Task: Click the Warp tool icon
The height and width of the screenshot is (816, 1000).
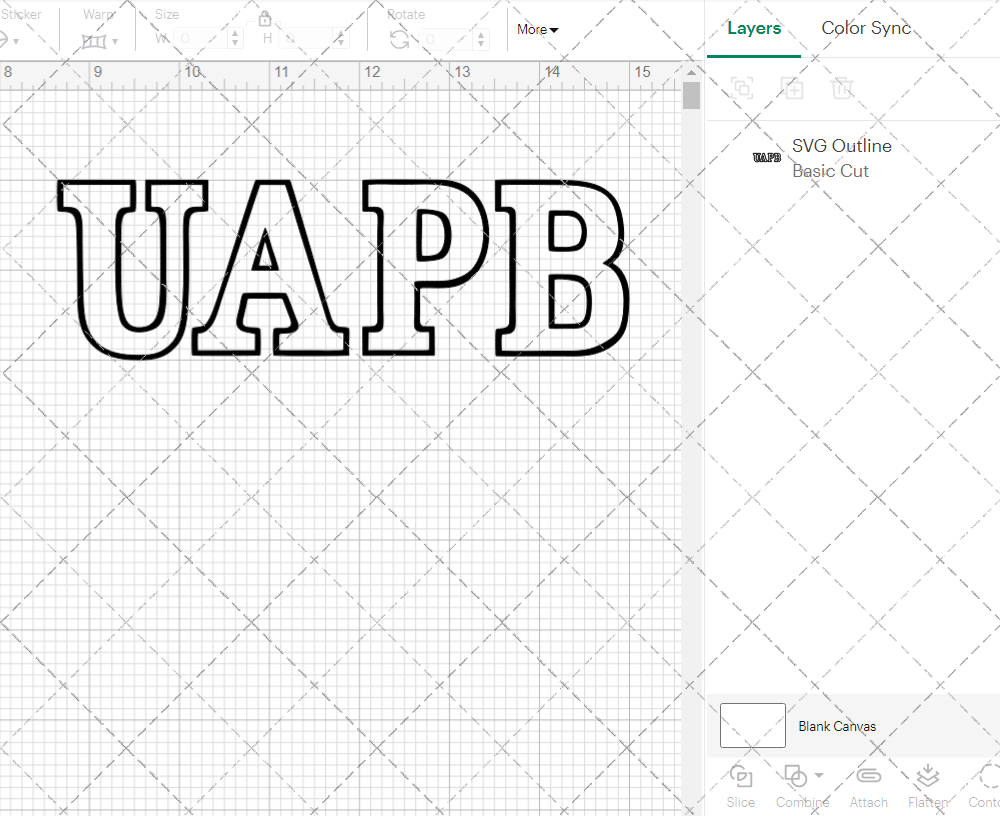Action: click(x=96, y=40)
